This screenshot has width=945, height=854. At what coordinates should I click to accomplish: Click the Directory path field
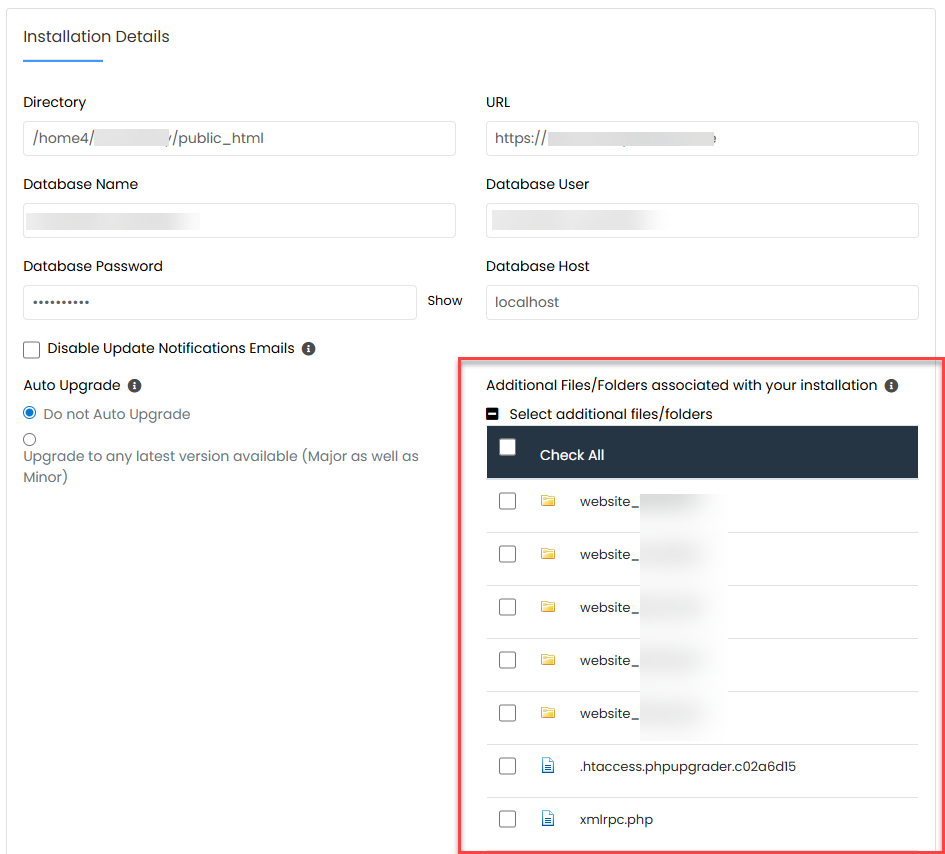click(239, 138)
